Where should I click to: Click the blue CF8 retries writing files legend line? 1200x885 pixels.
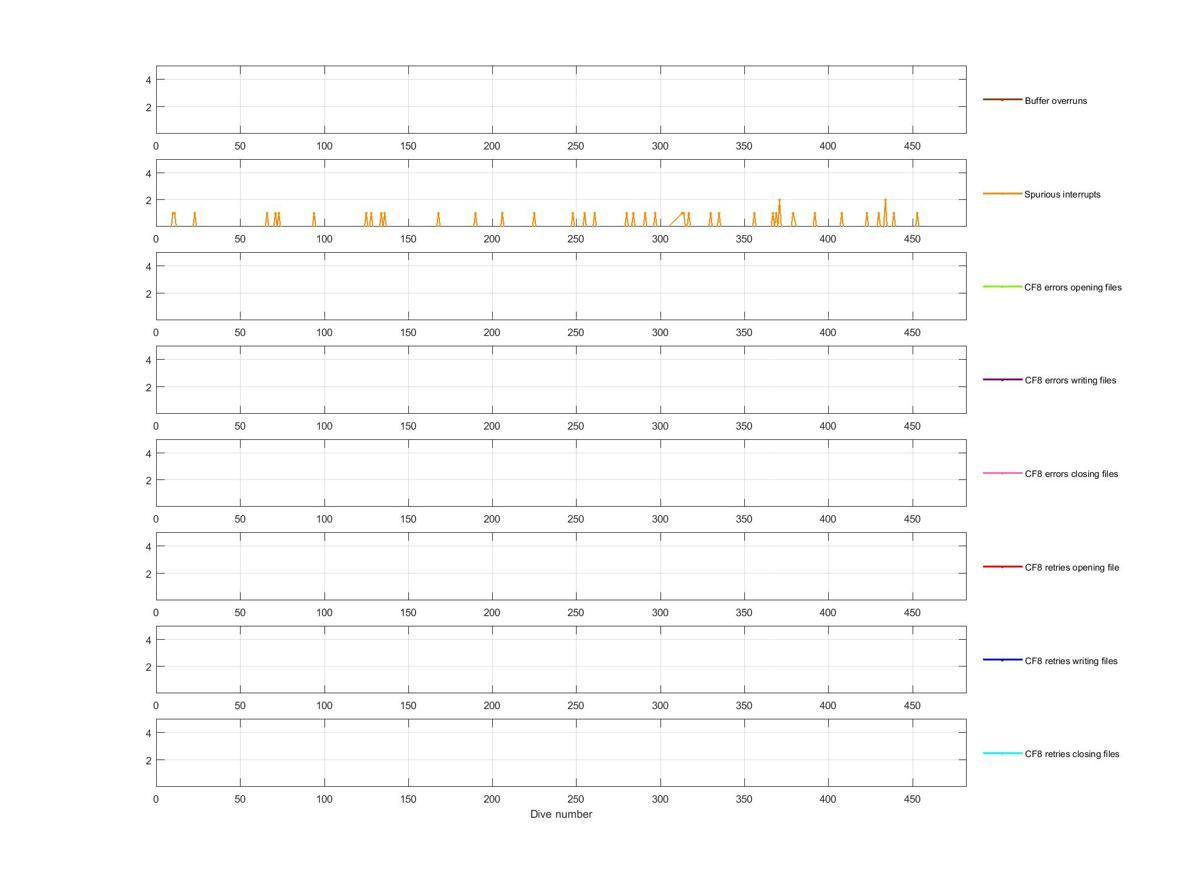1002,660
